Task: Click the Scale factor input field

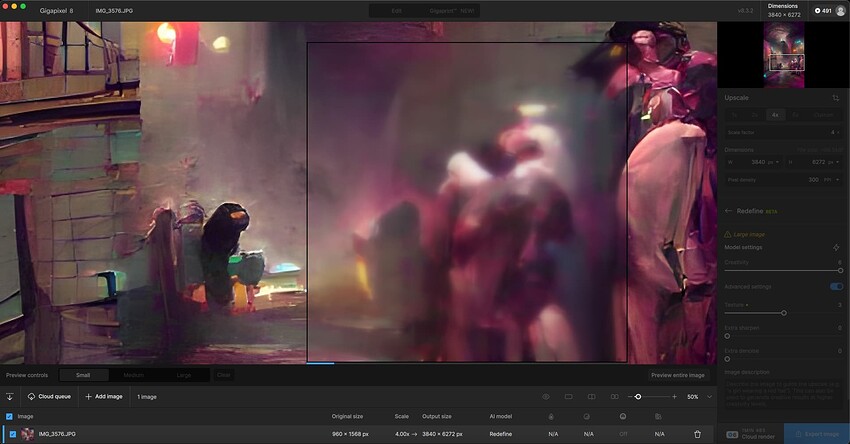Action: click(783, 132)
